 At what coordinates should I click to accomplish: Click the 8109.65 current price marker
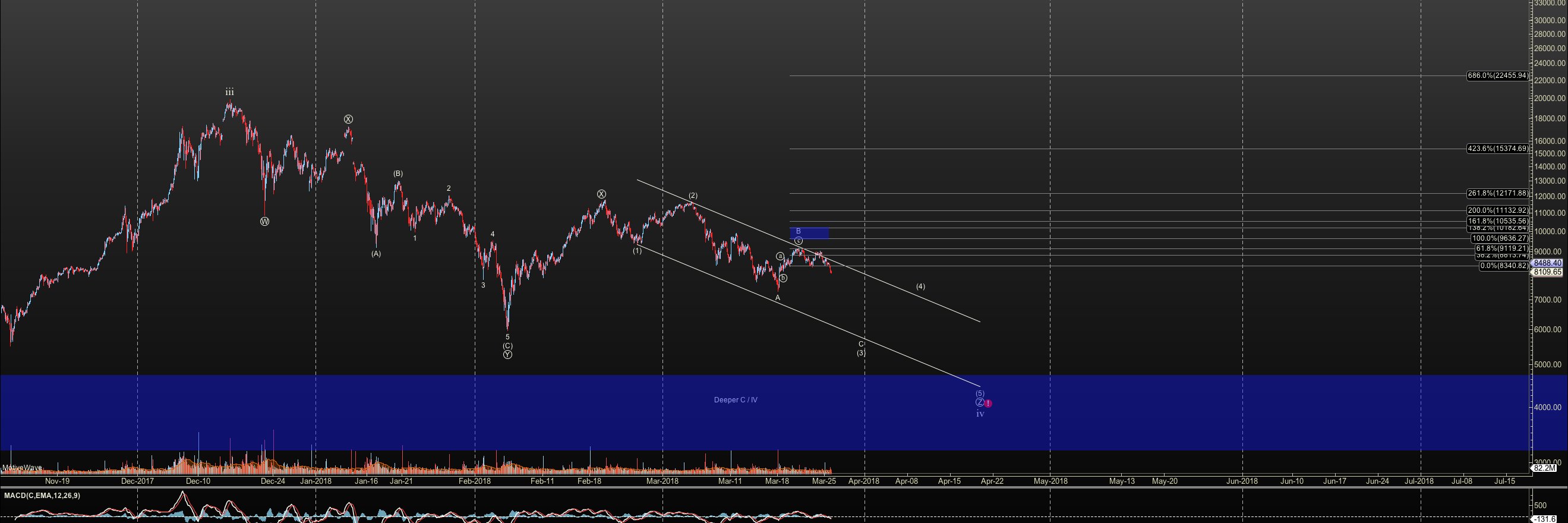coord(1547,272)
